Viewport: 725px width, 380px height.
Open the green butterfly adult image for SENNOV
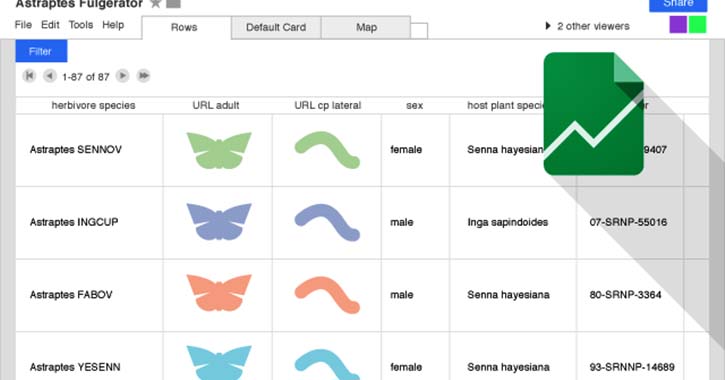[219, 150]
